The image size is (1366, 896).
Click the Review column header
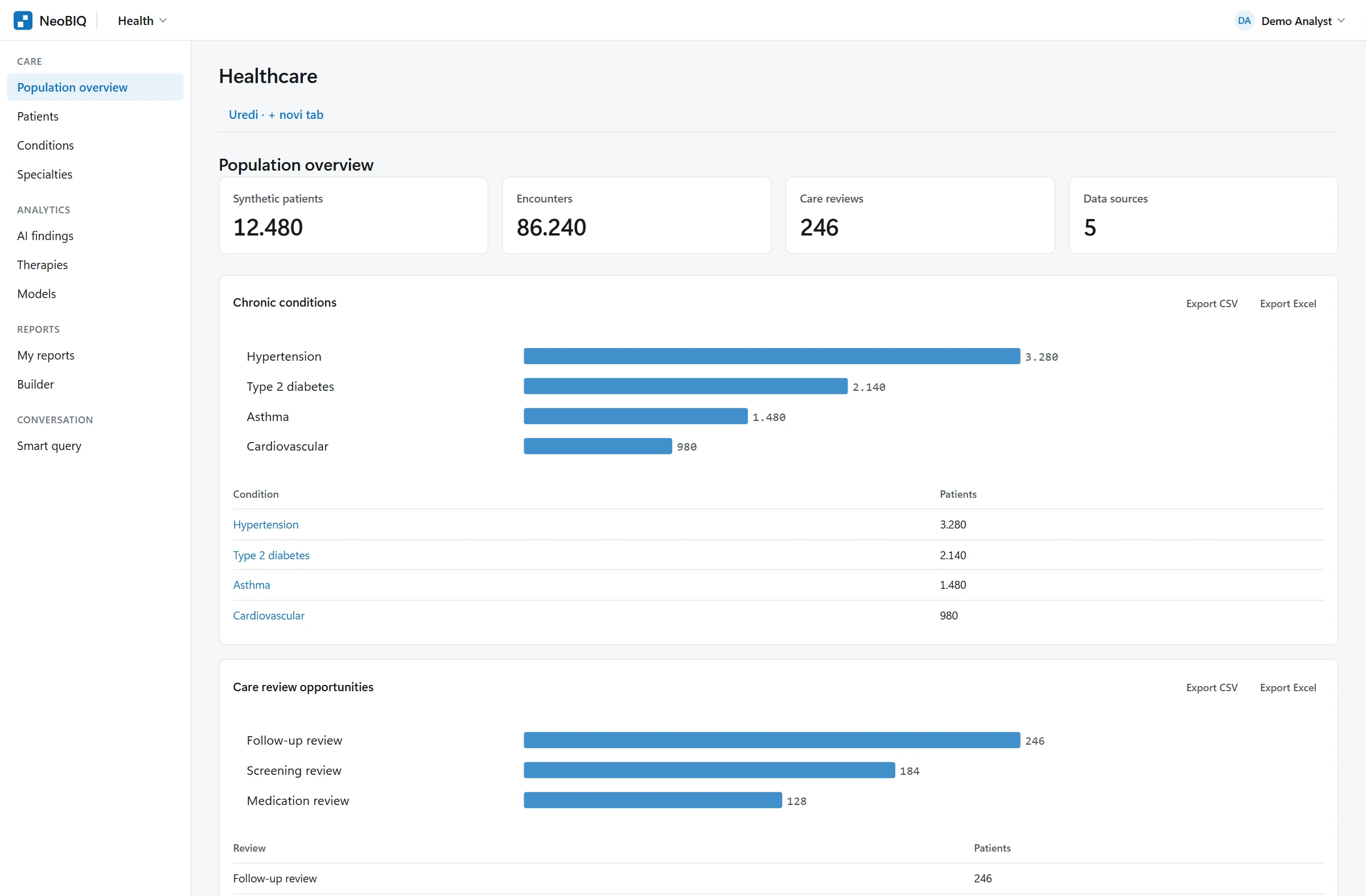[249, 848]
